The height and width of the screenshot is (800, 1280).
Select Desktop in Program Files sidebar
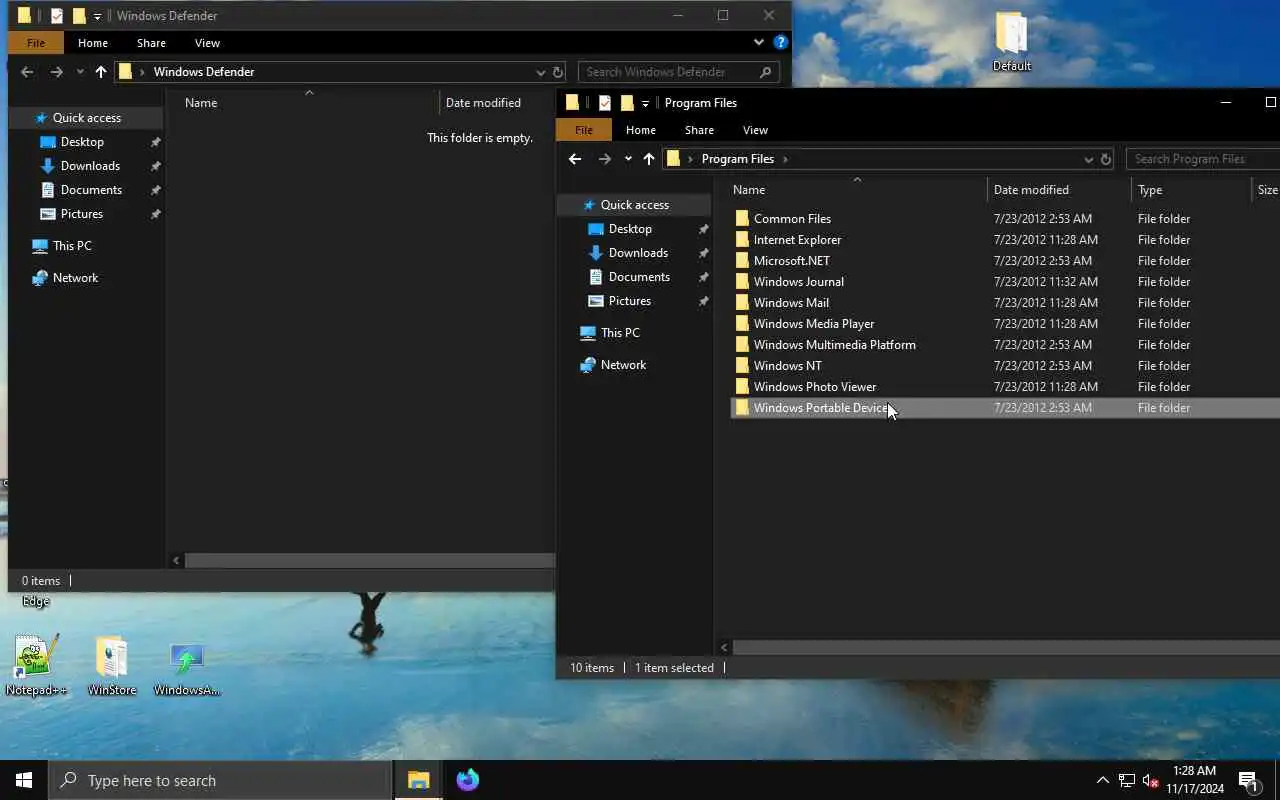630,229
